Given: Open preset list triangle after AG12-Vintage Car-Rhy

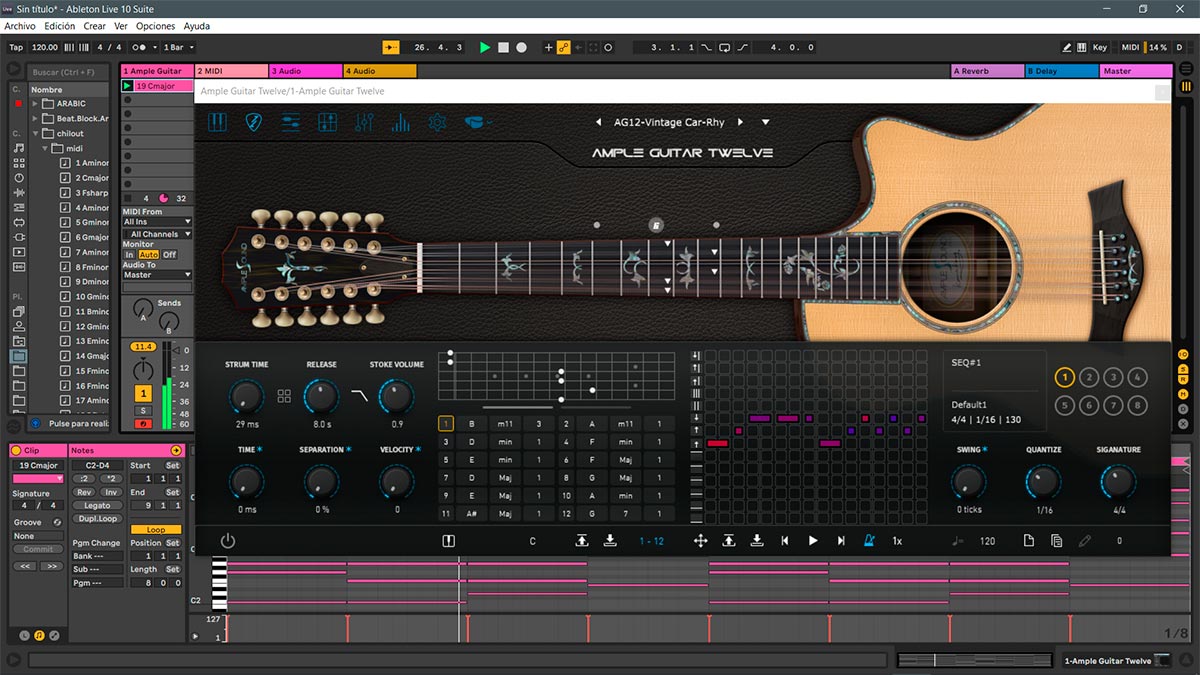Looking at the screenshot, I should (765, 122).
